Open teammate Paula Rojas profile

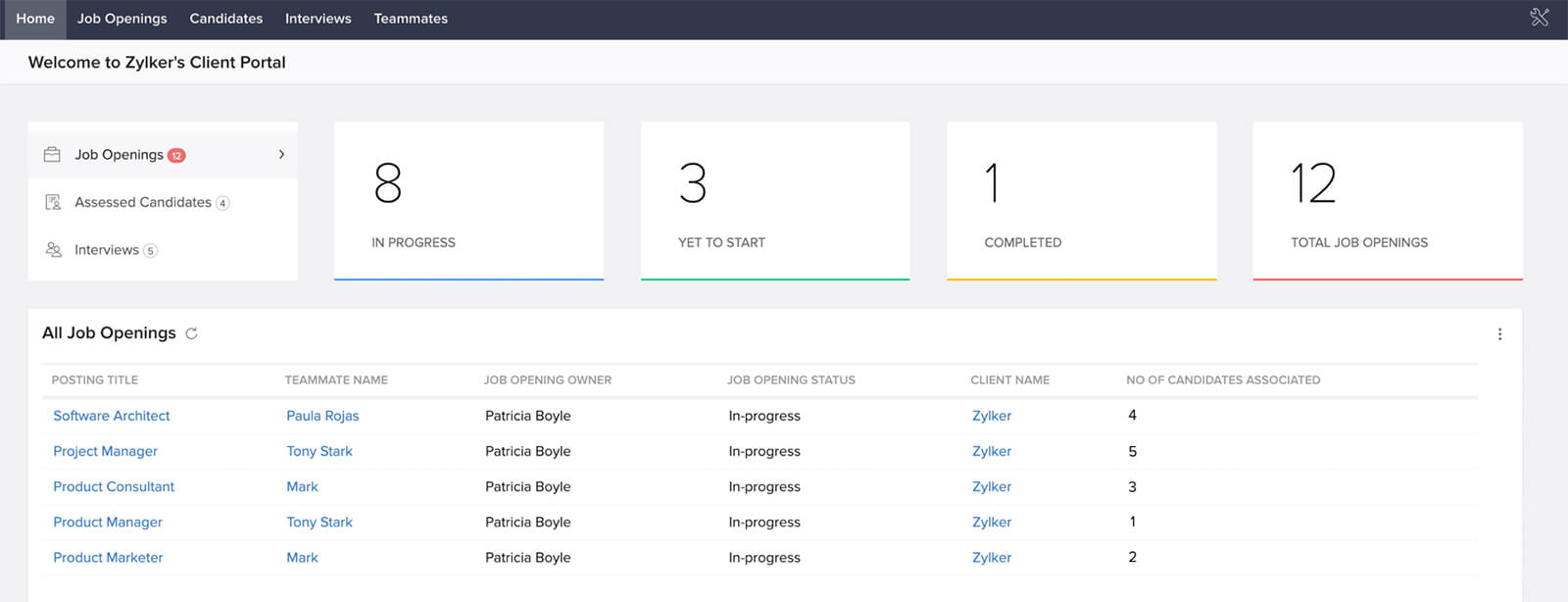click(322, 416)
